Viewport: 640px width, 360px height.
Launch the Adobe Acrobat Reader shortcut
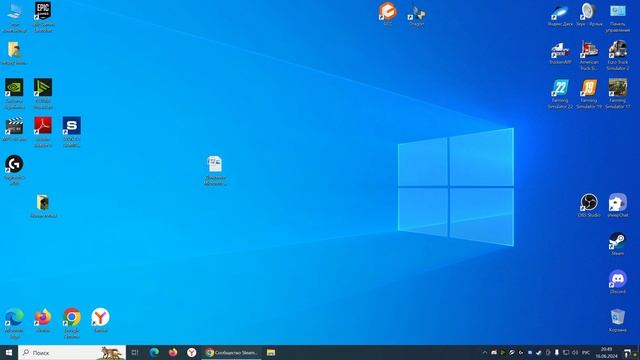tap(43, 131)
